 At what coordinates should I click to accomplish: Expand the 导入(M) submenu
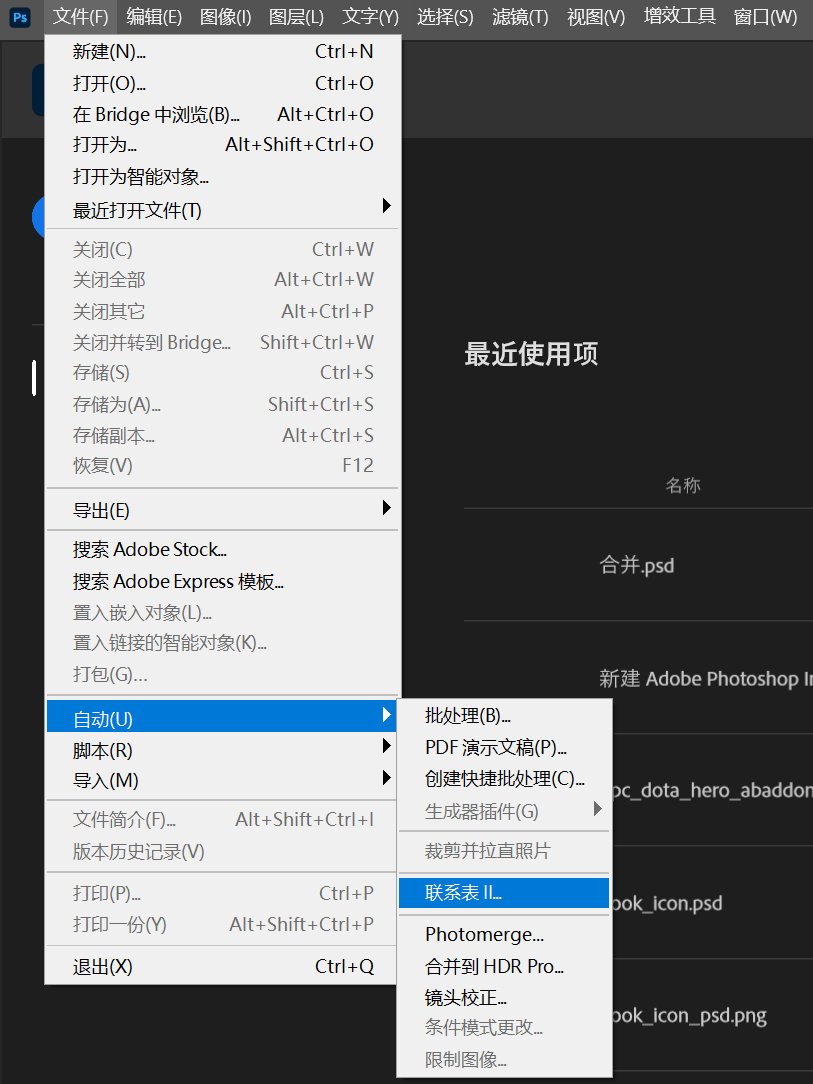tap(222, 781)
